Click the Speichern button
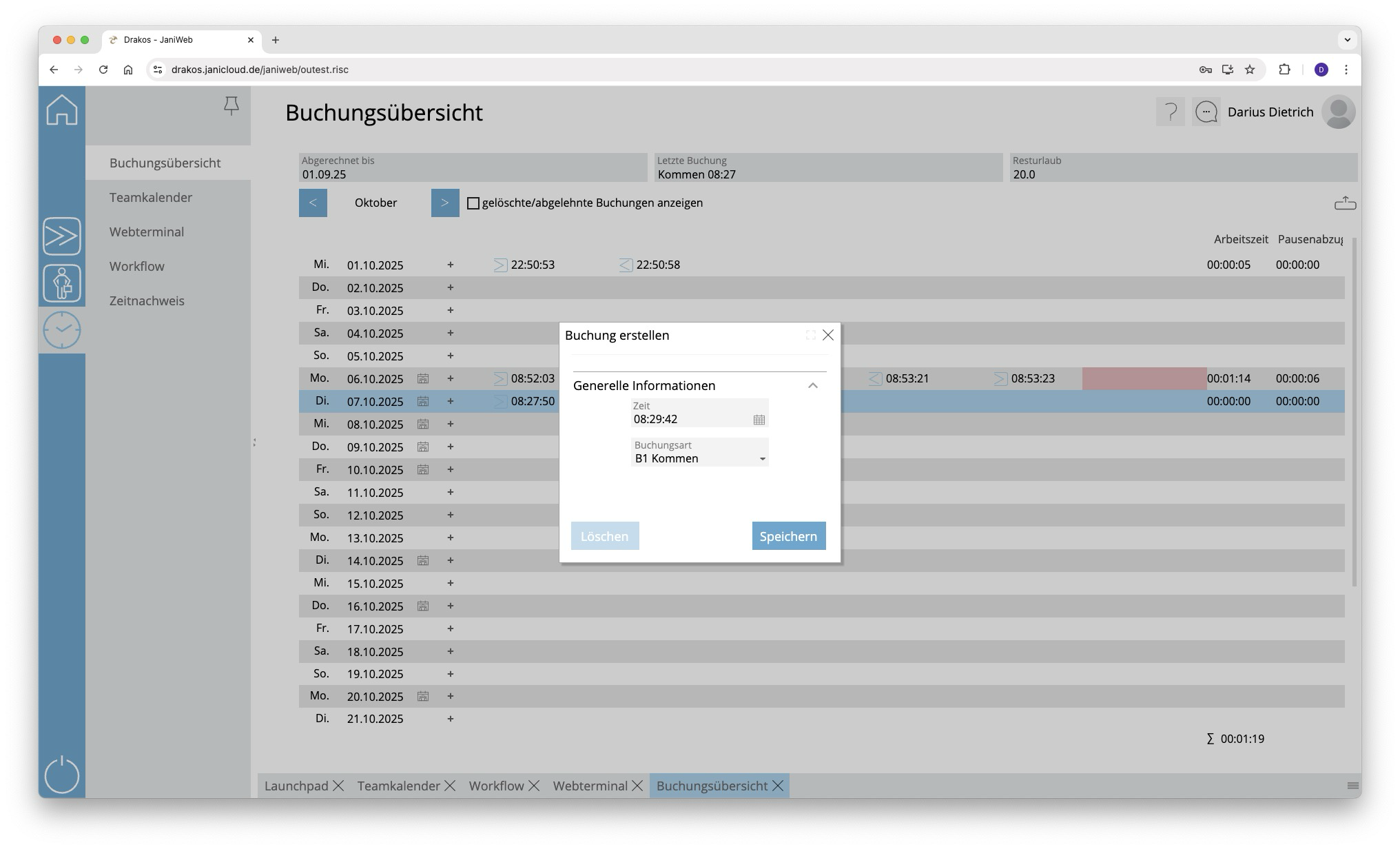The image size is (1400, 849). pos(788,536)
